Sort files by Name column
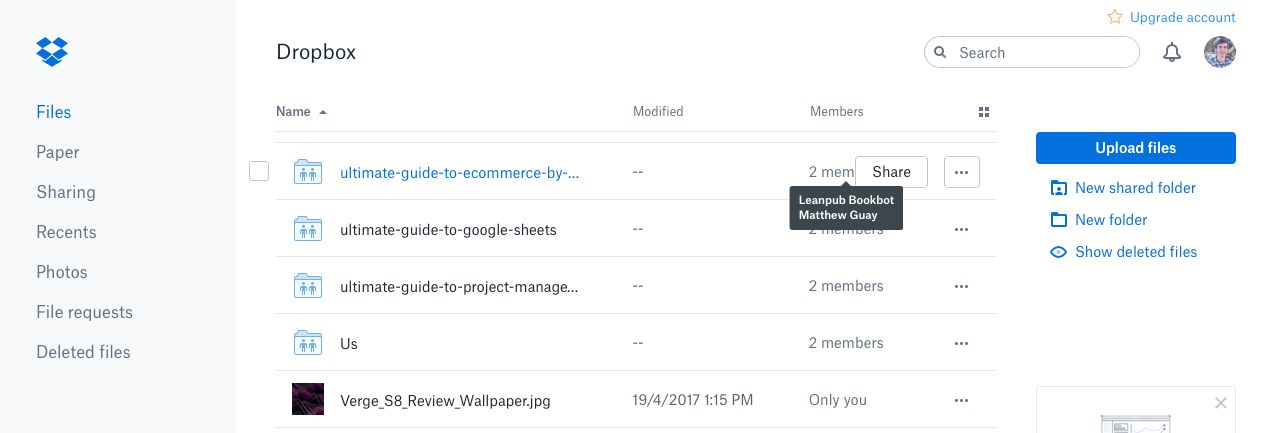The height and width of the screenshot is (433, 1271). (294, 112)
